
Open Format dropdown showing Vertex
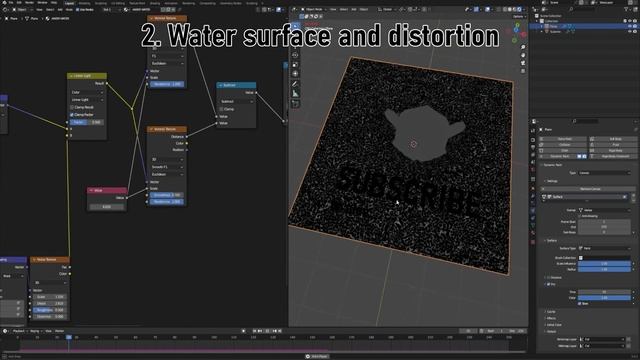(x=603, y=210)
